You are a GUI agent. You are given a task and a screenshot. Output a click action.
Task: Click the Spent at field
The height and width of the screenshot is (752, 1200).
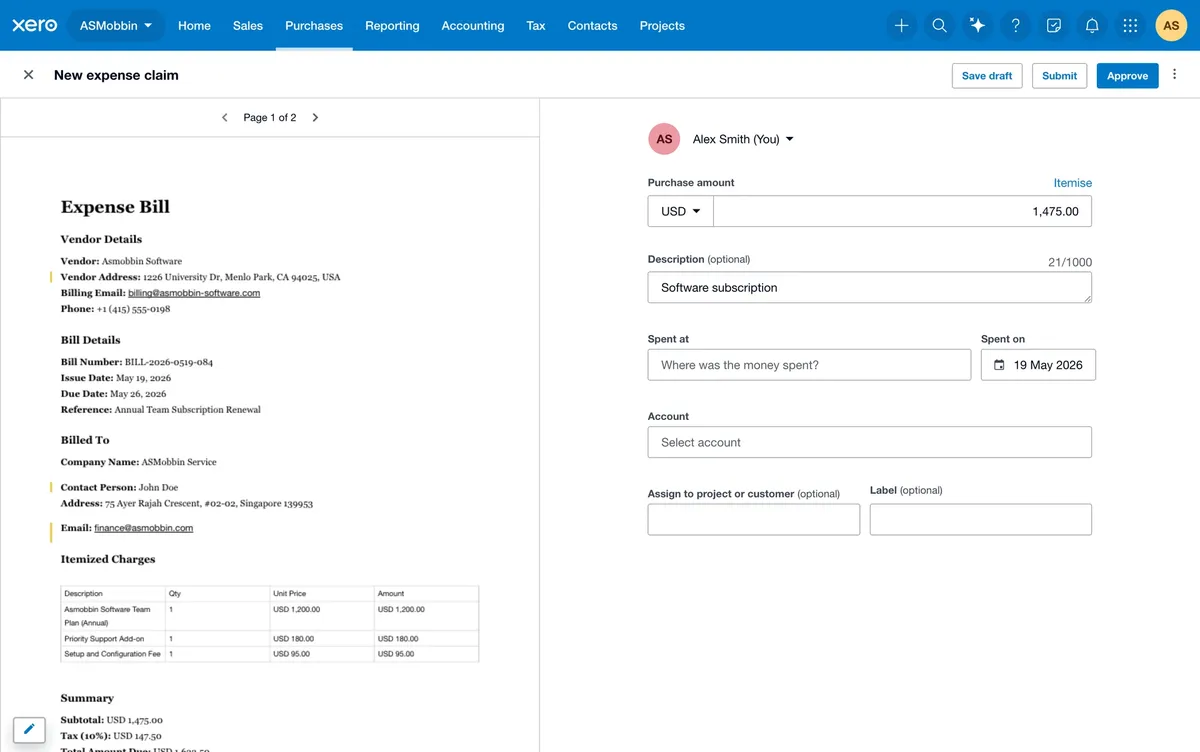point(809,365)
